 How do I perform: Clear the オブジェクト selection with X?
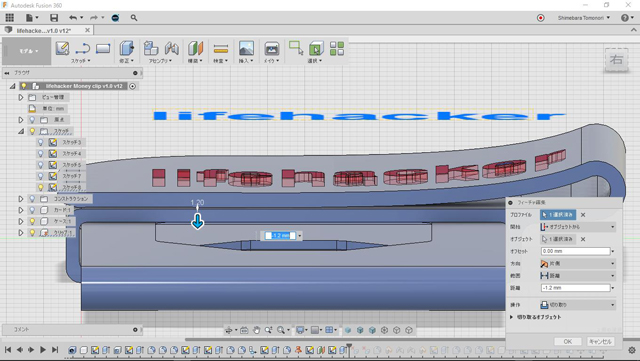[x=583, y=239]
